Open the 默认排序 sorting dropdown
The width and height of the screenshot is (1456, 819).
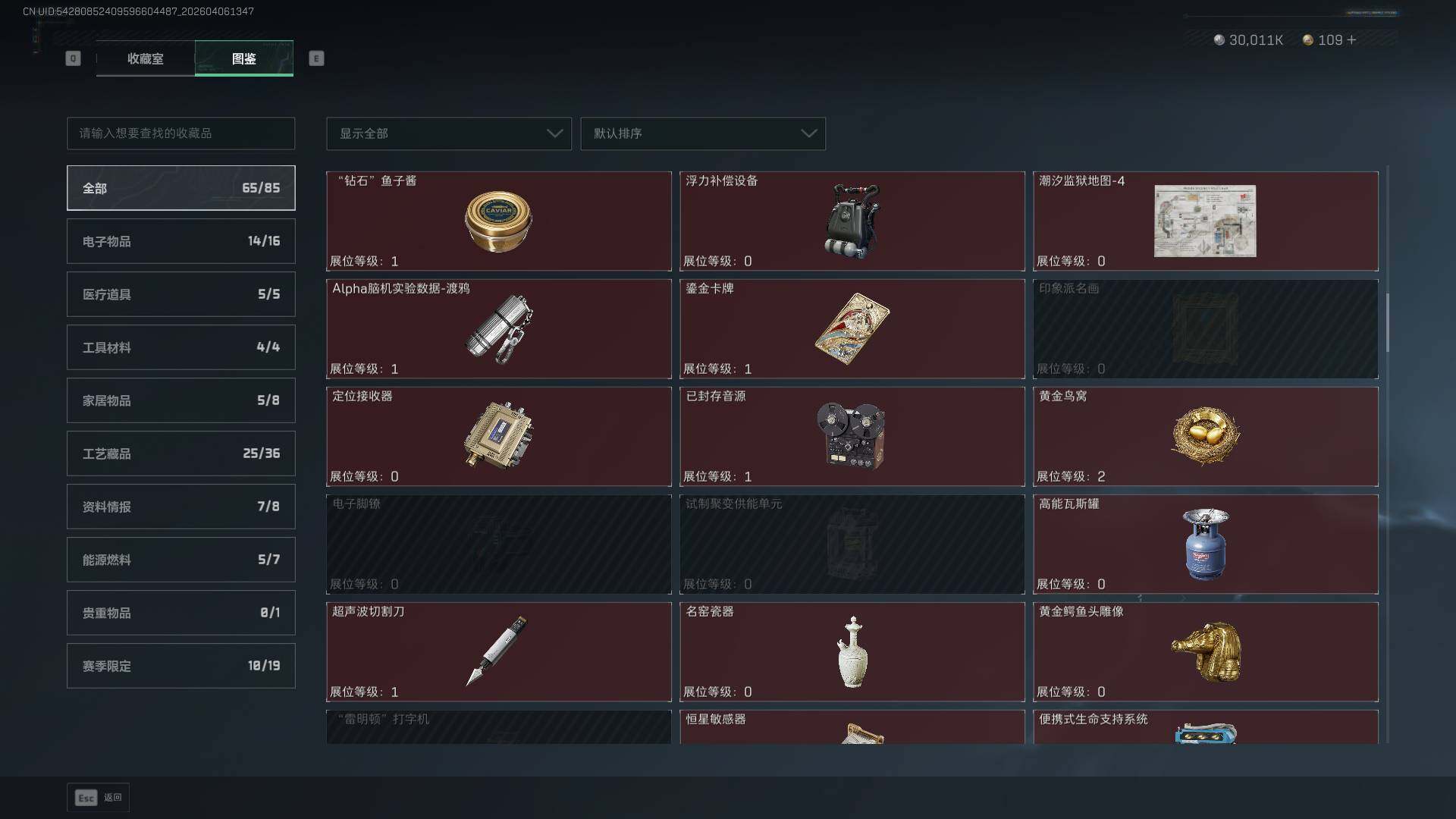coord(703,133)
